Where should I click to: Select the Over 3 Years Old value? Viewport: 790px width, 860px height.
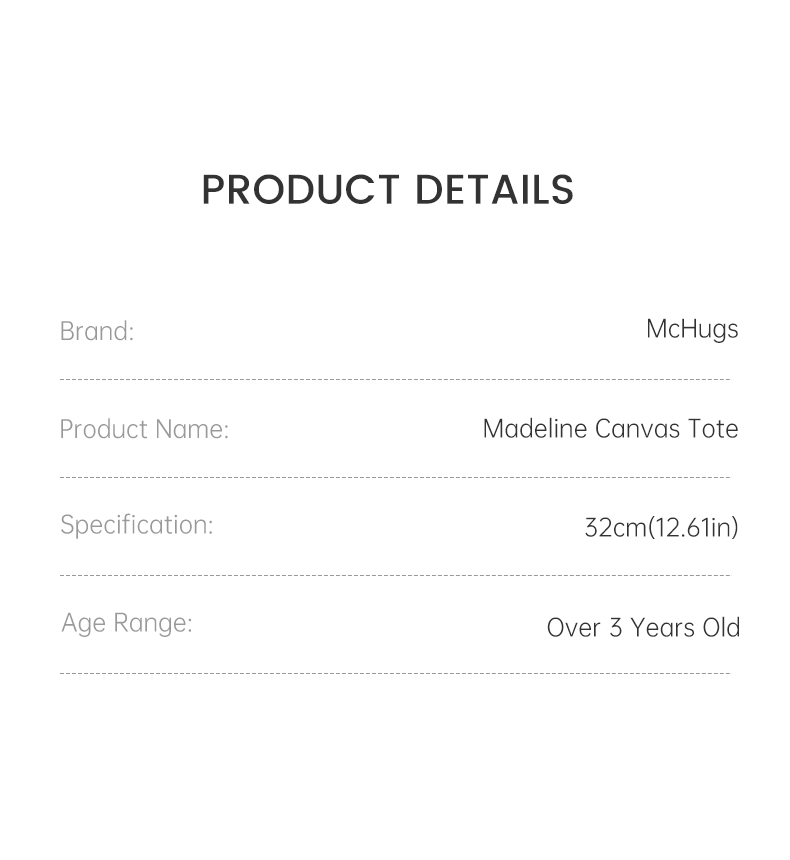(643, 628)
